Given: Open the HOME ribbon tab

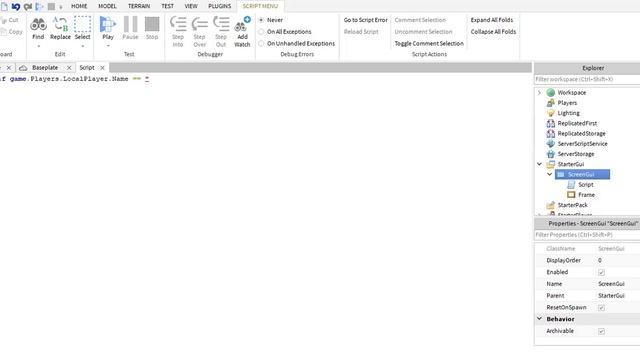Looking at the screenshot, I should click(79, 6).
